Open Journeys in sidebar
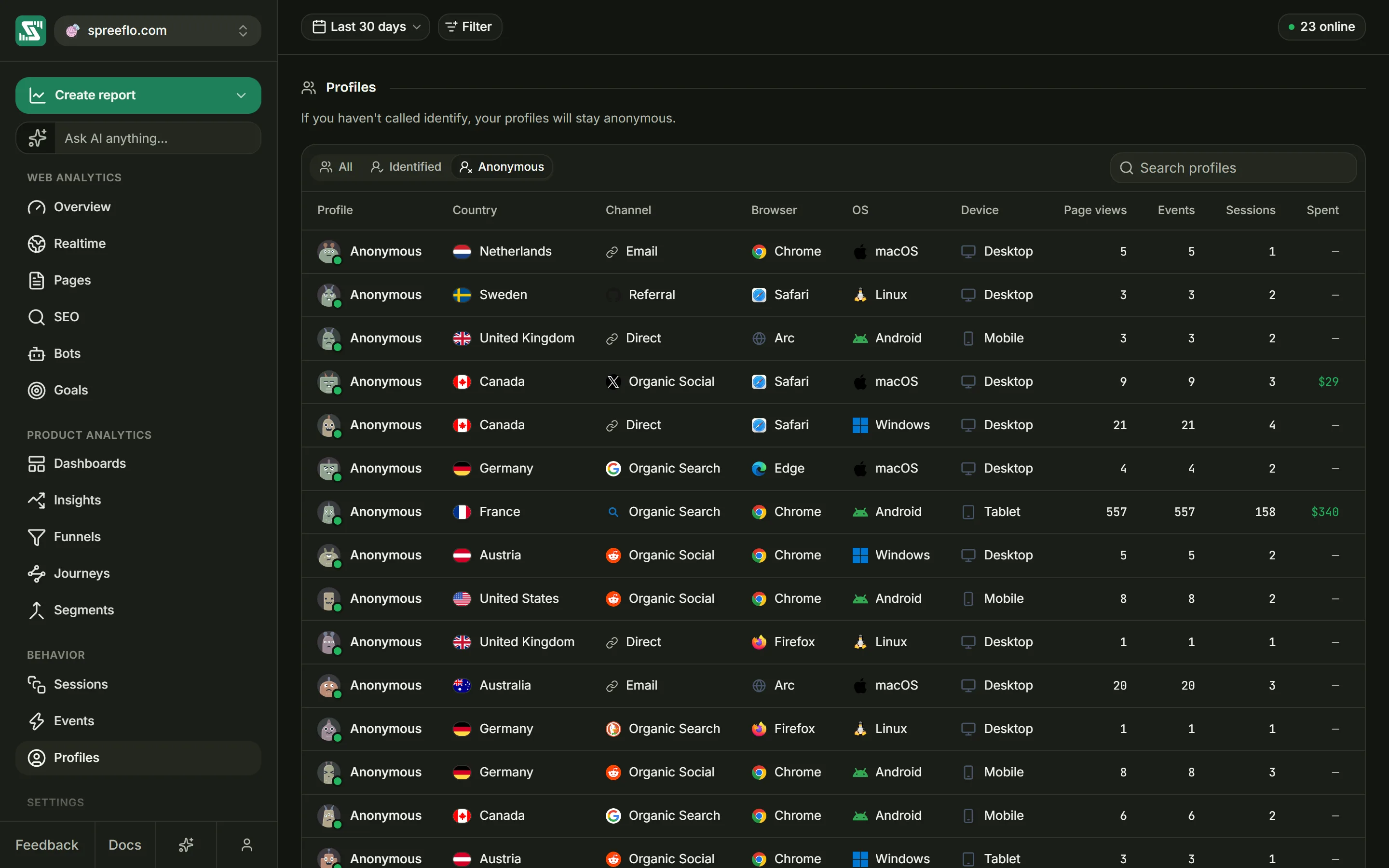This screenshot has height=868, width=1389. [x=138, y=573]
